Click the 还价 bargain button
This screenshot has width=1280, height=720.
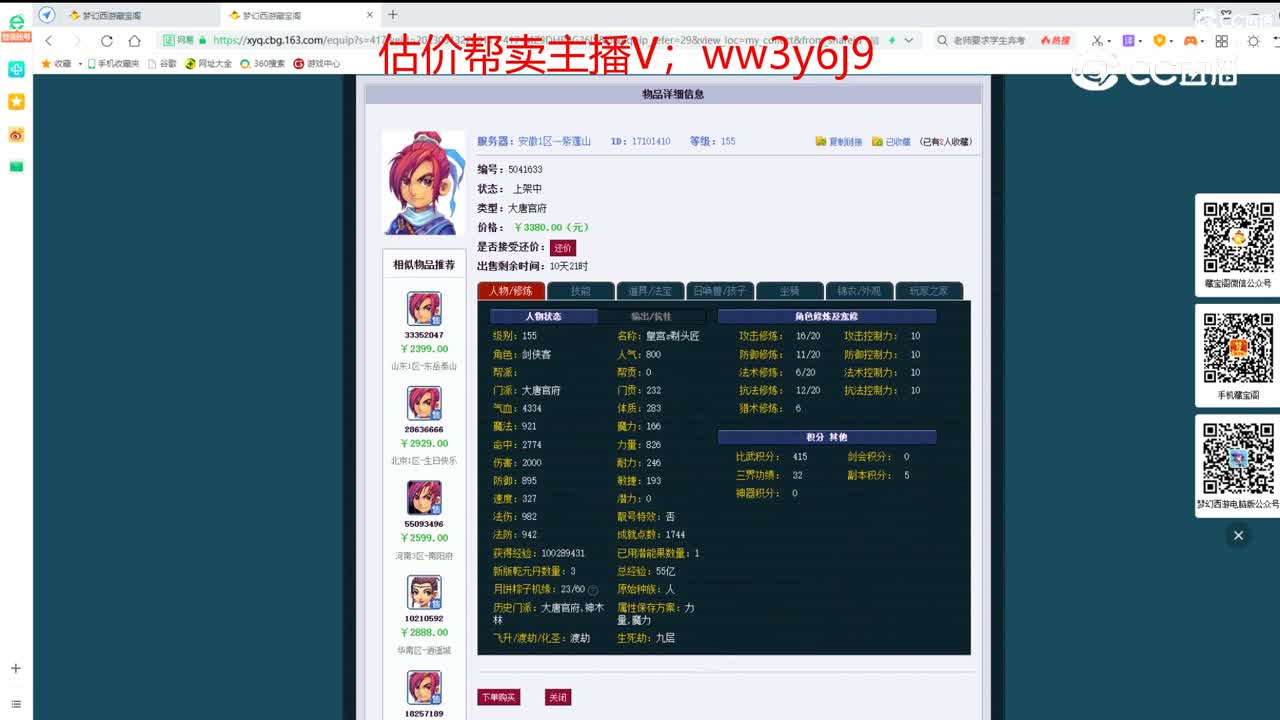click(x=562, y=247)
